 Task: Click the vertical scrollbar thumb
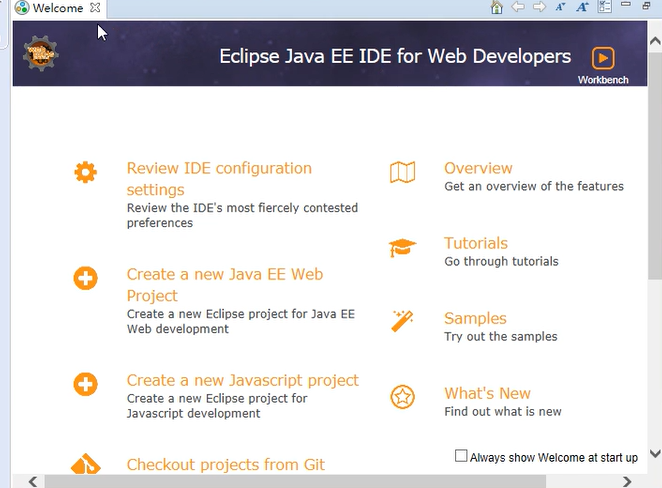(x=655, y=165)
